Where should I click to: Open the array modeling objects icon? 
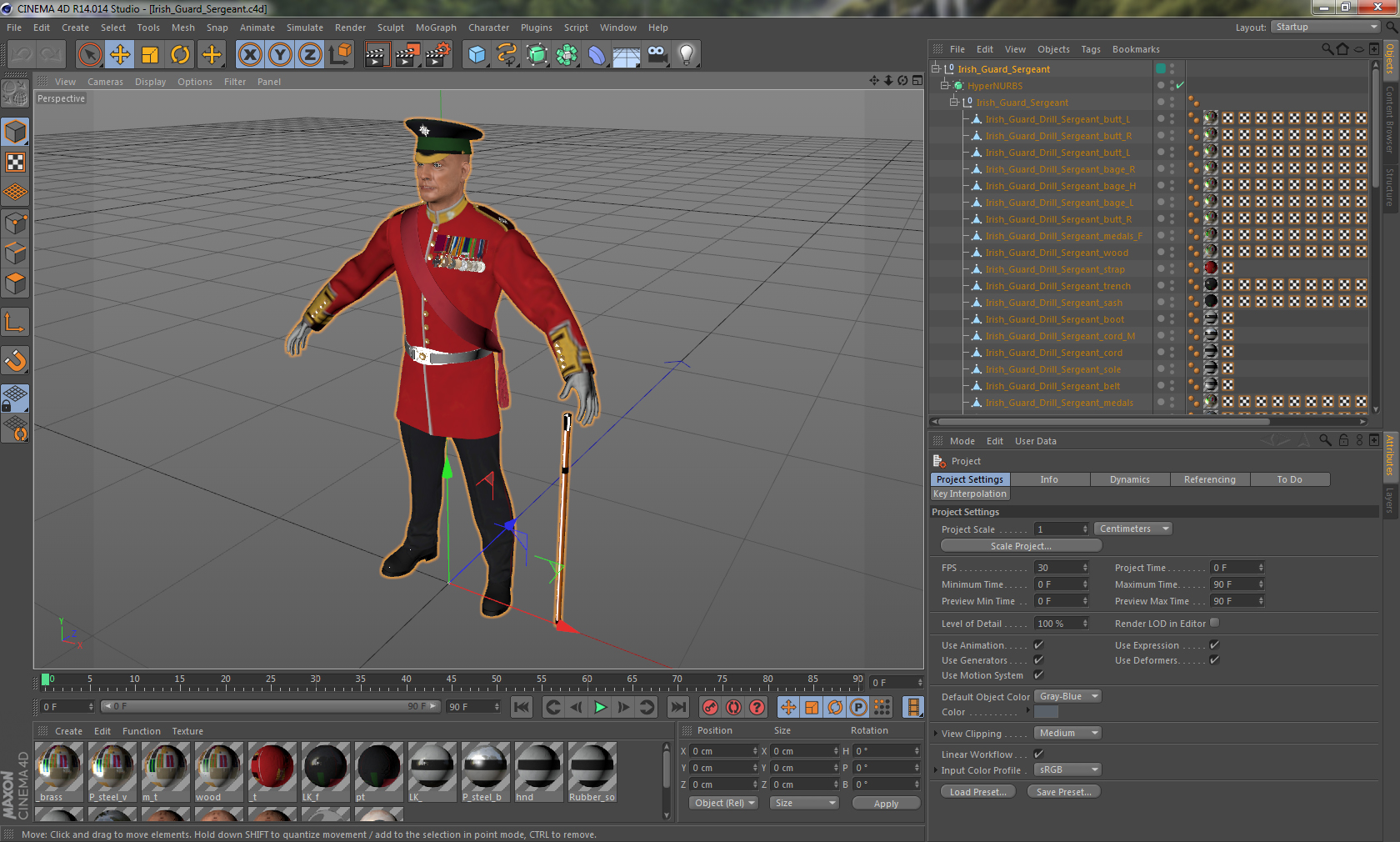click(x=567, y=55)
